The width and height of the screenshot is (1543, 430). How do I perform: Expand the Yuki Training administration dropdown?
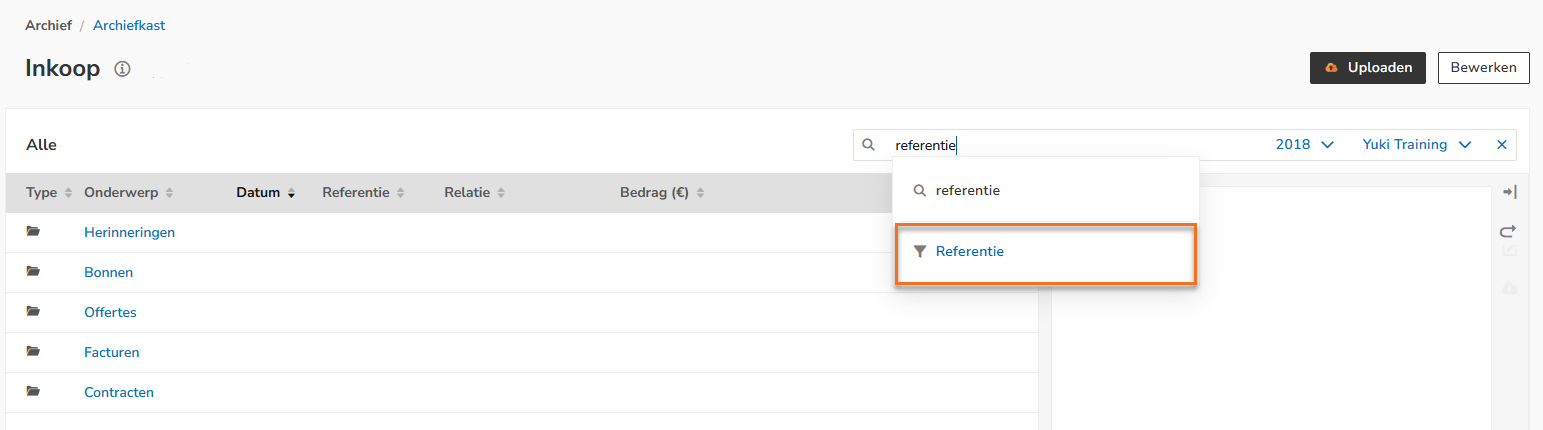1416,145
